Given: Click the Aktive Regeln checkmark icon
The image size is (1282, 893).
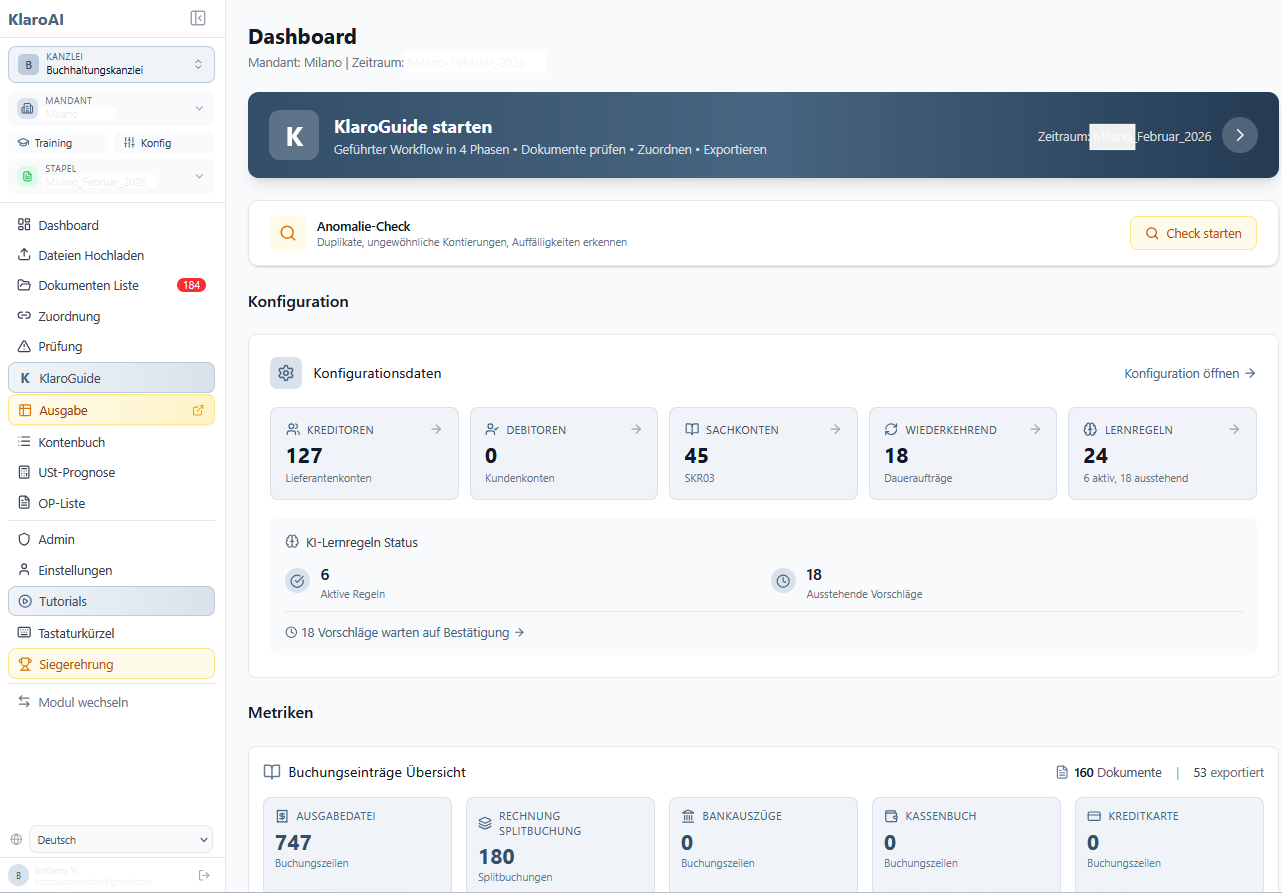Looking at the screenshot, I should click(x=297, y=581).
